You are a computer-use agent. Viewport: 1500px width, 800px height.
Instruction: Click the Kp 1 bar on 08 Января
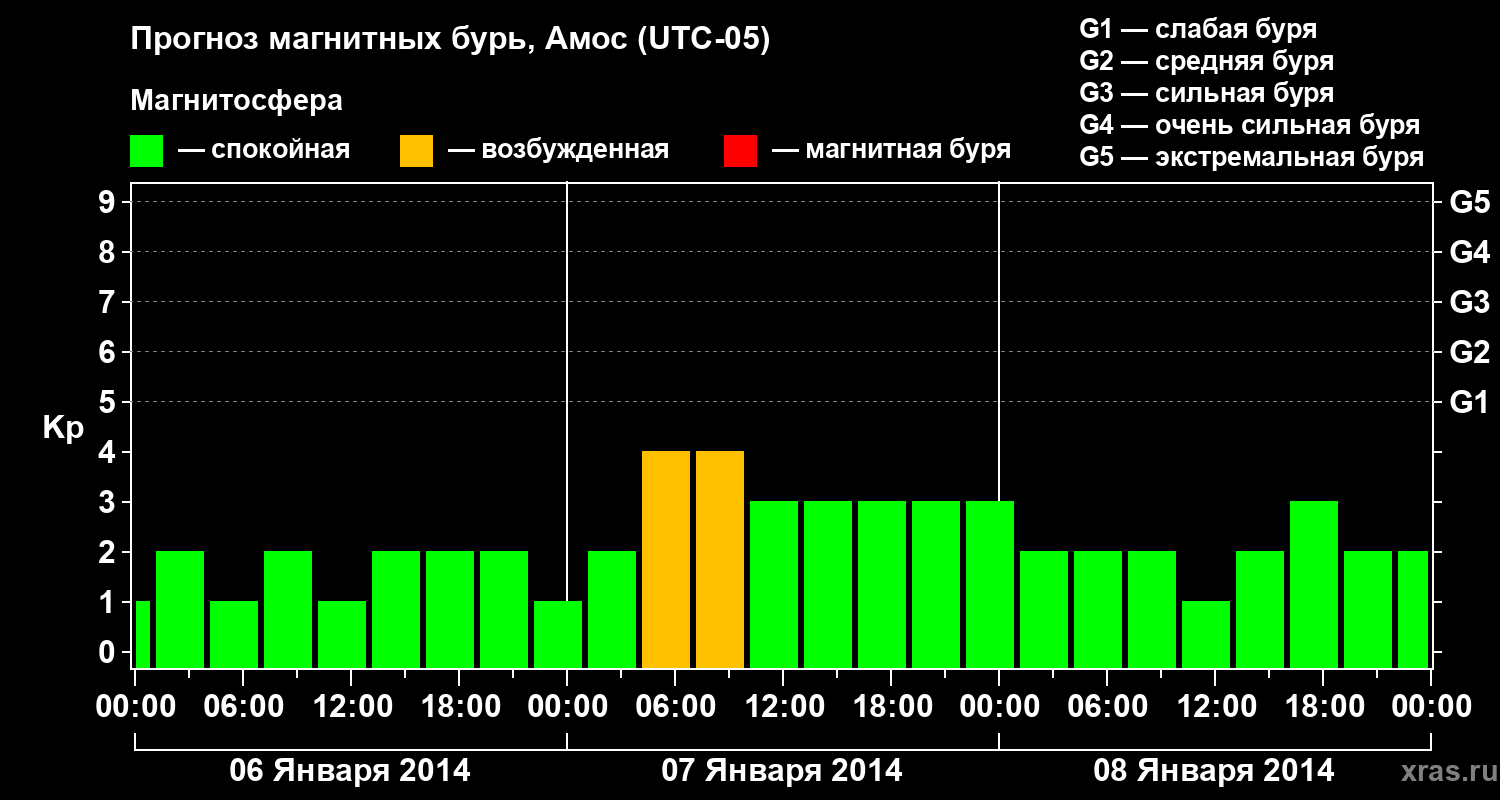pos(1206,635)
